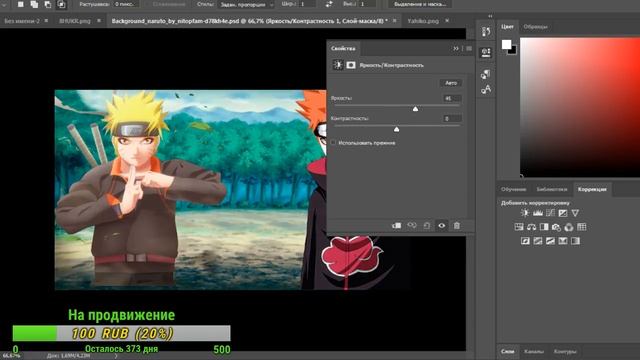The height and width of the screenshot is (360, 640).
Task: Click the Шир. width input field
Action: (307, 4)
